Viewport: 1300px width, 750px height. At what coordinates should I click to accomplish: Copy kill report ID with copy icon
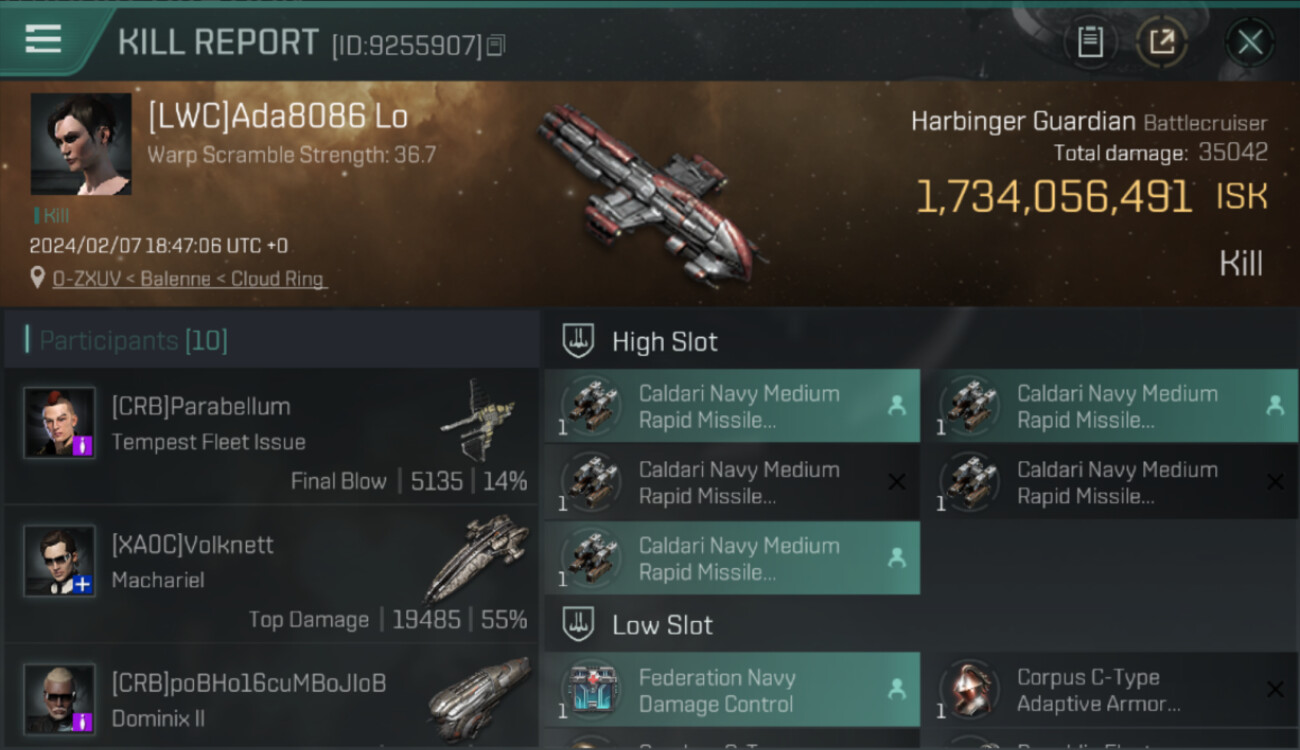click(x=497, y=45)
